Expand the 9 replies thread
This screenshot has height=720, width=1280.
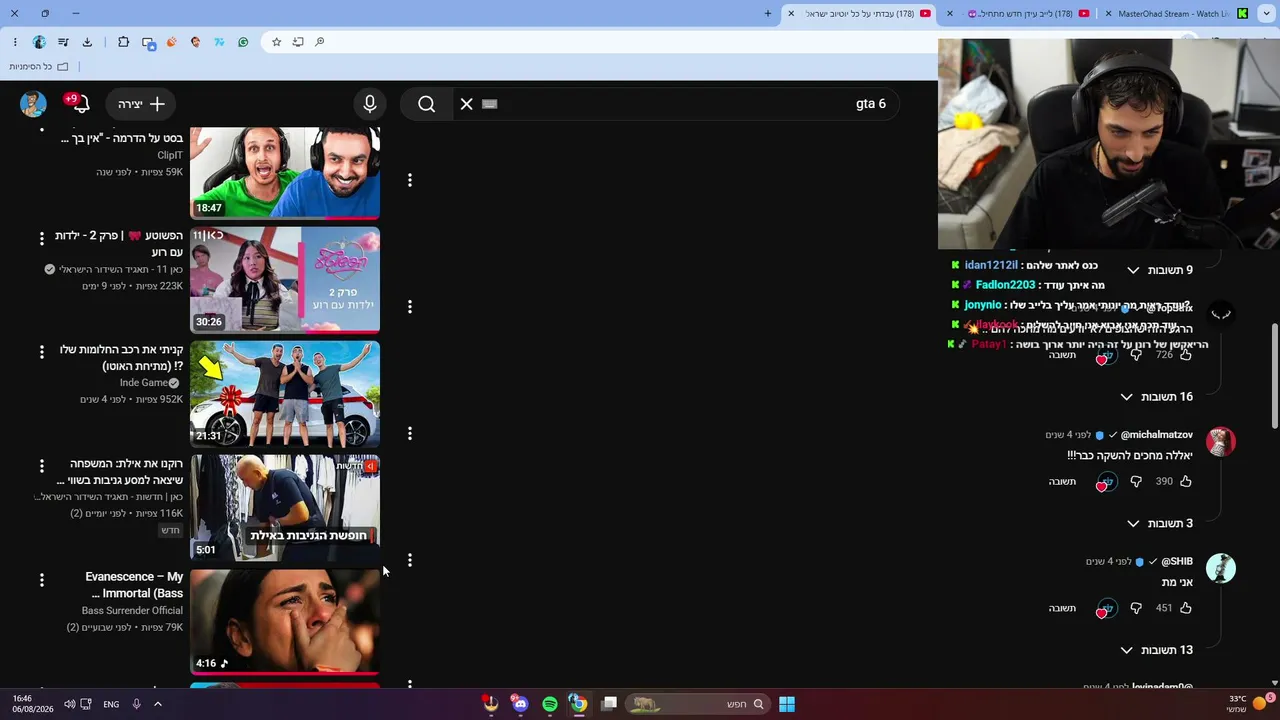1160,270
